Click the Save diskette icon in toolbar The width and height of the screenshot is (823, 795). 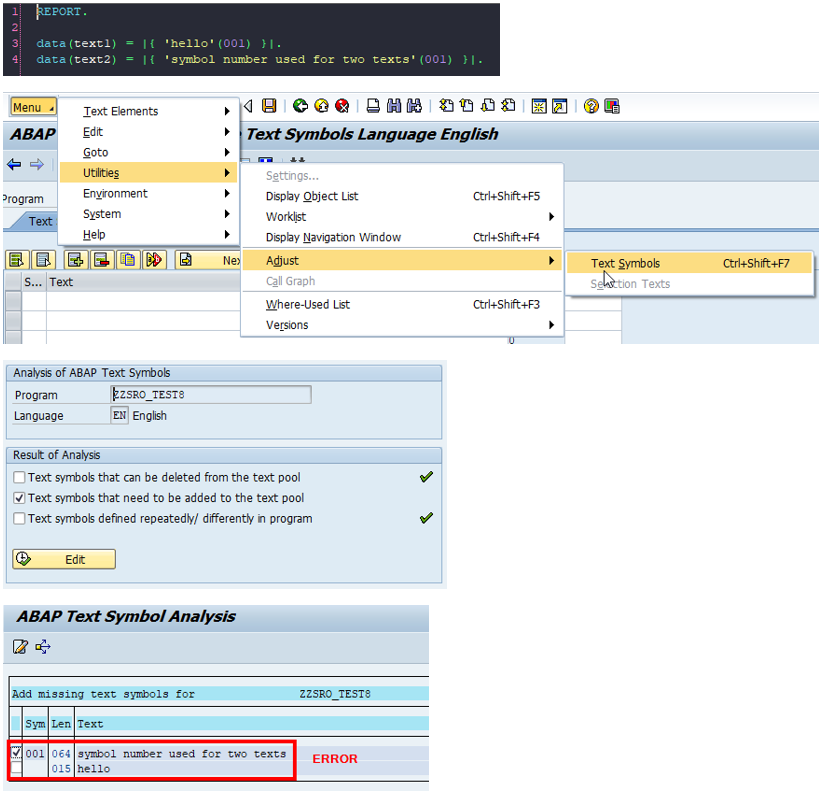pyautogui.click(x=269, y=106)
